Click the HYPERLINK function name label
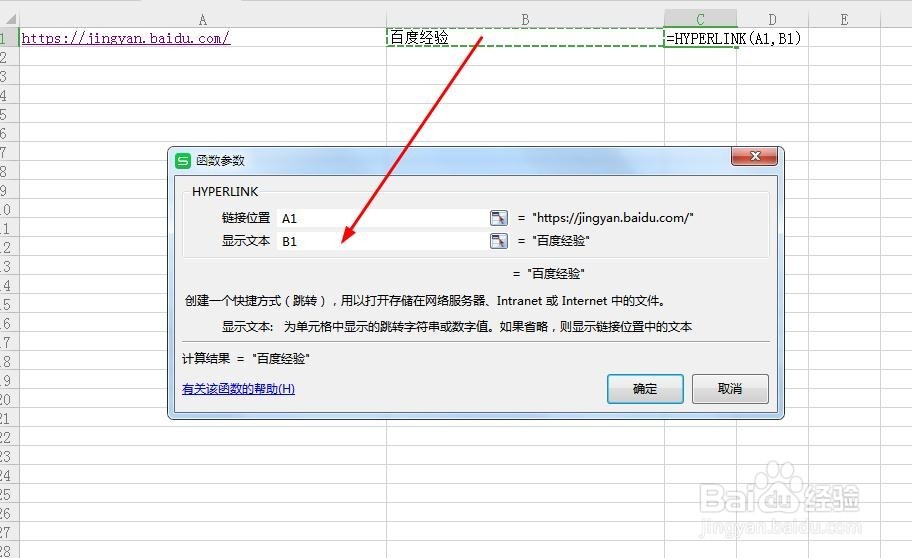912x558 pixels. 225,191
